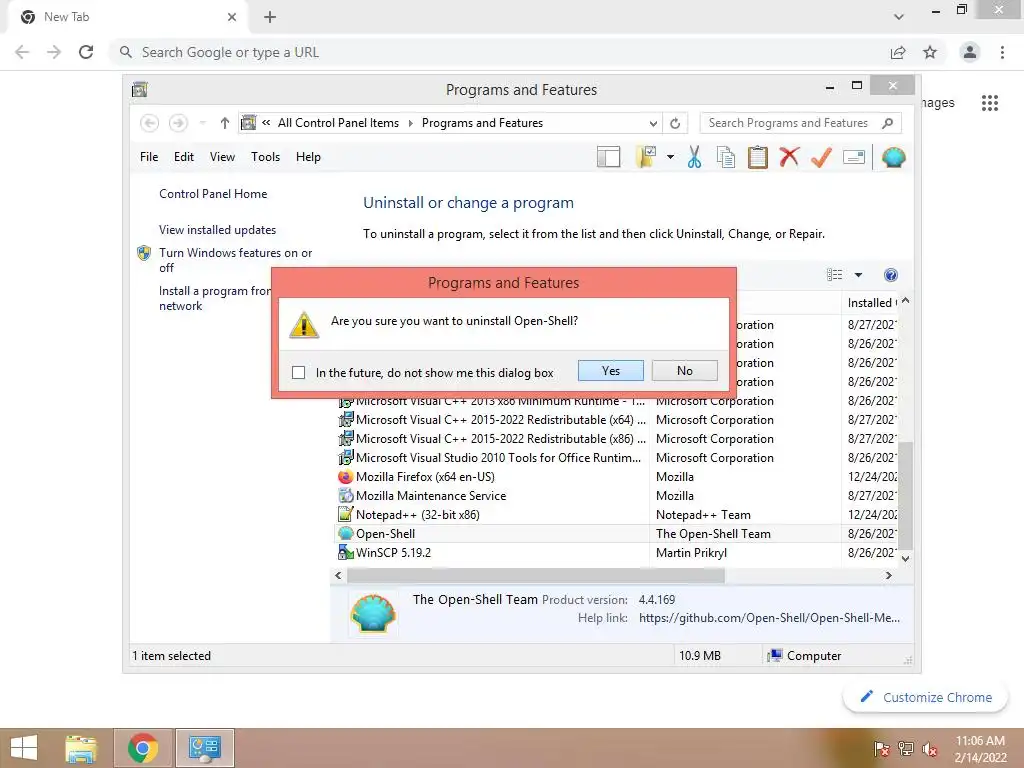Viewport: 1024px width, 768px height.
Task: Open the Chrome tab search chevron
Action: pos(899,17)
